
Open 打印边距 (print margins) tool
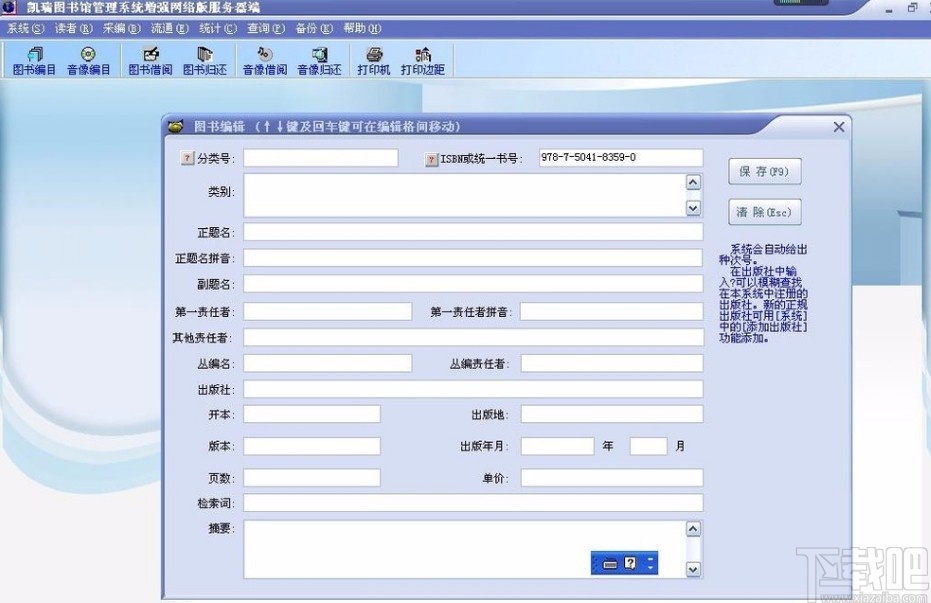(x=422, y=60)
